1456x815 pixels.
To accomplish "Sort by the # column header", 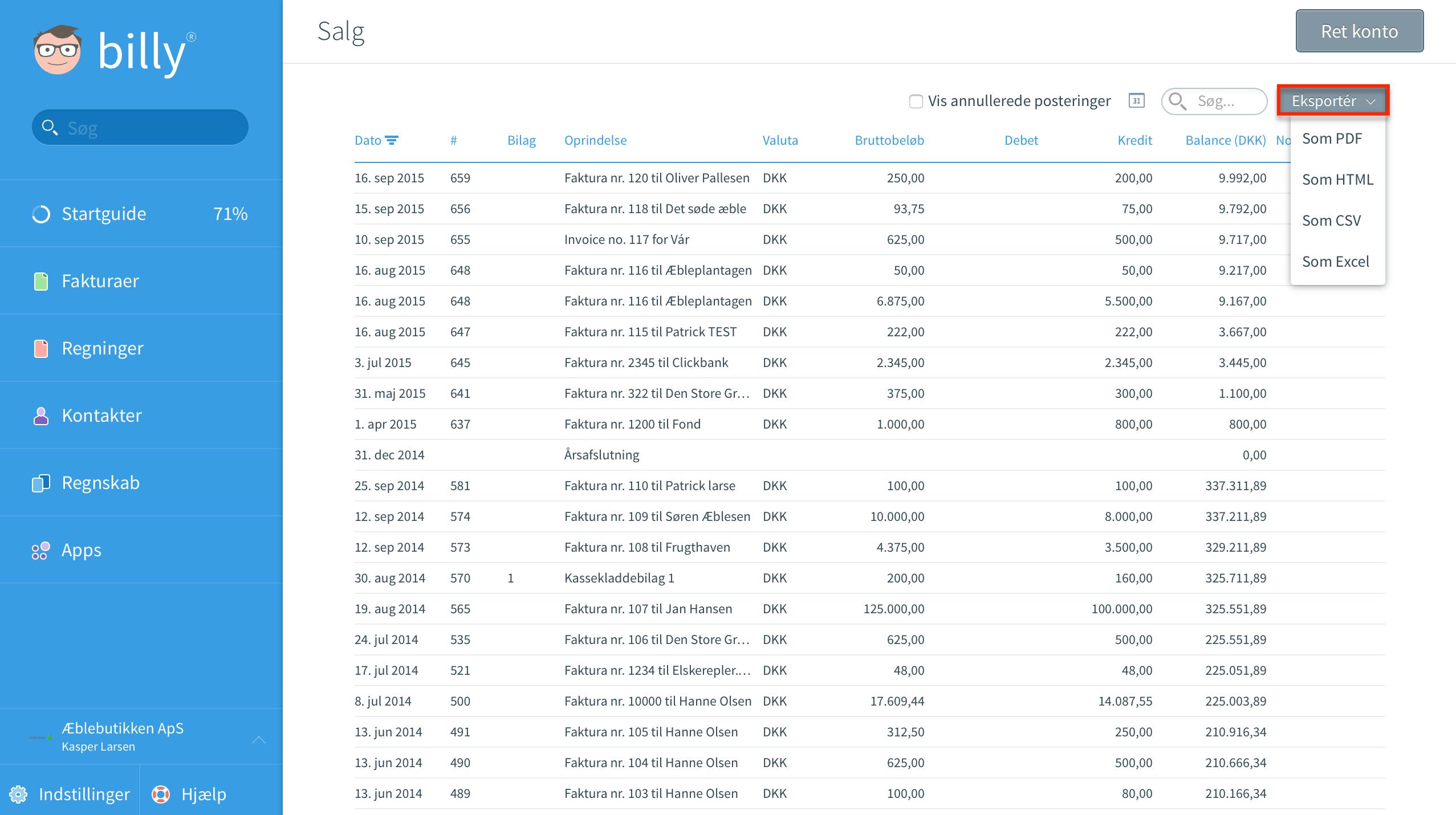I will (454, 140).
